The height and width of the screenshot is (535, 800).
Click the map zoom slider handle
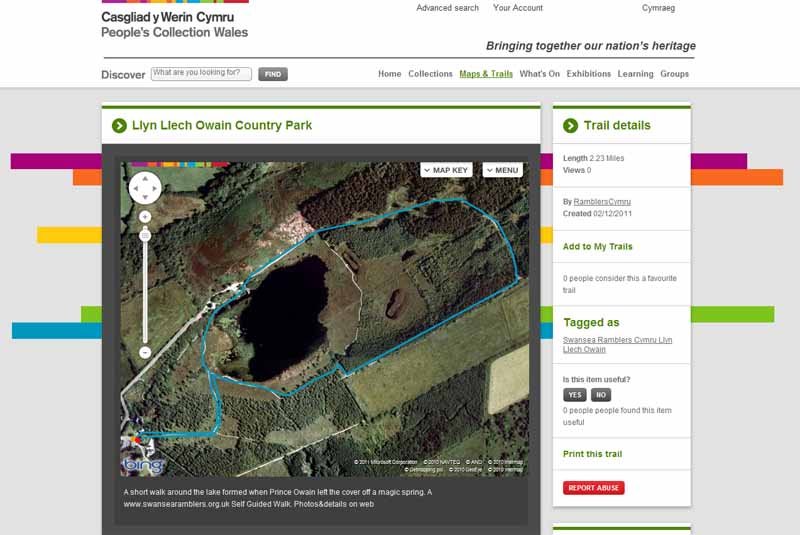(x=145, y=235)
